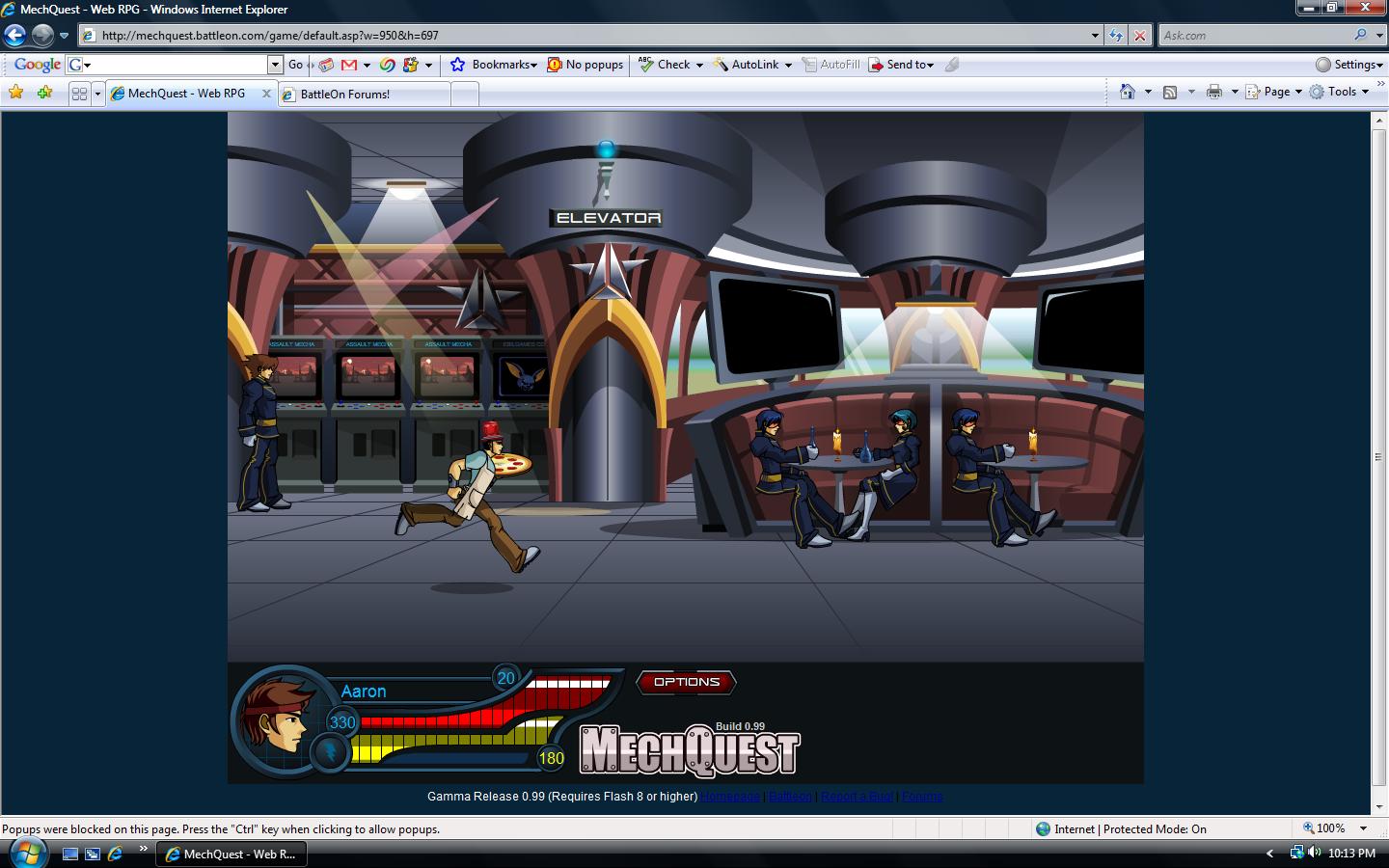This screenshot has height=868, width=1389.
Task: Click the Internet Protected Mode status
Action: pos(1121,828)
